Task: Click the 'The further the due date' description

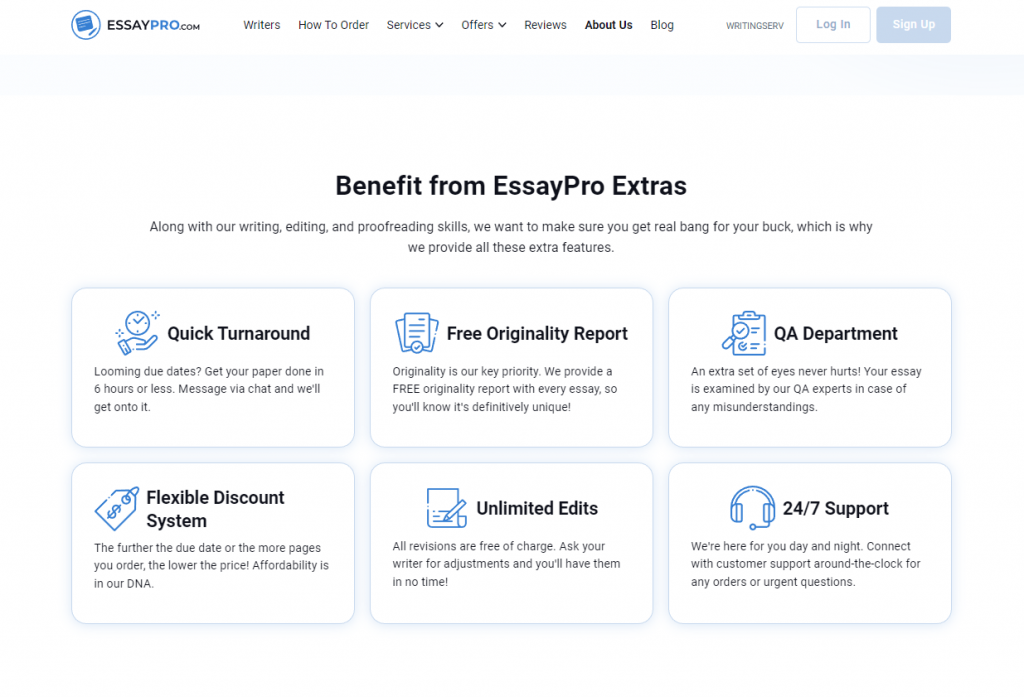Action: coord(211,565)
